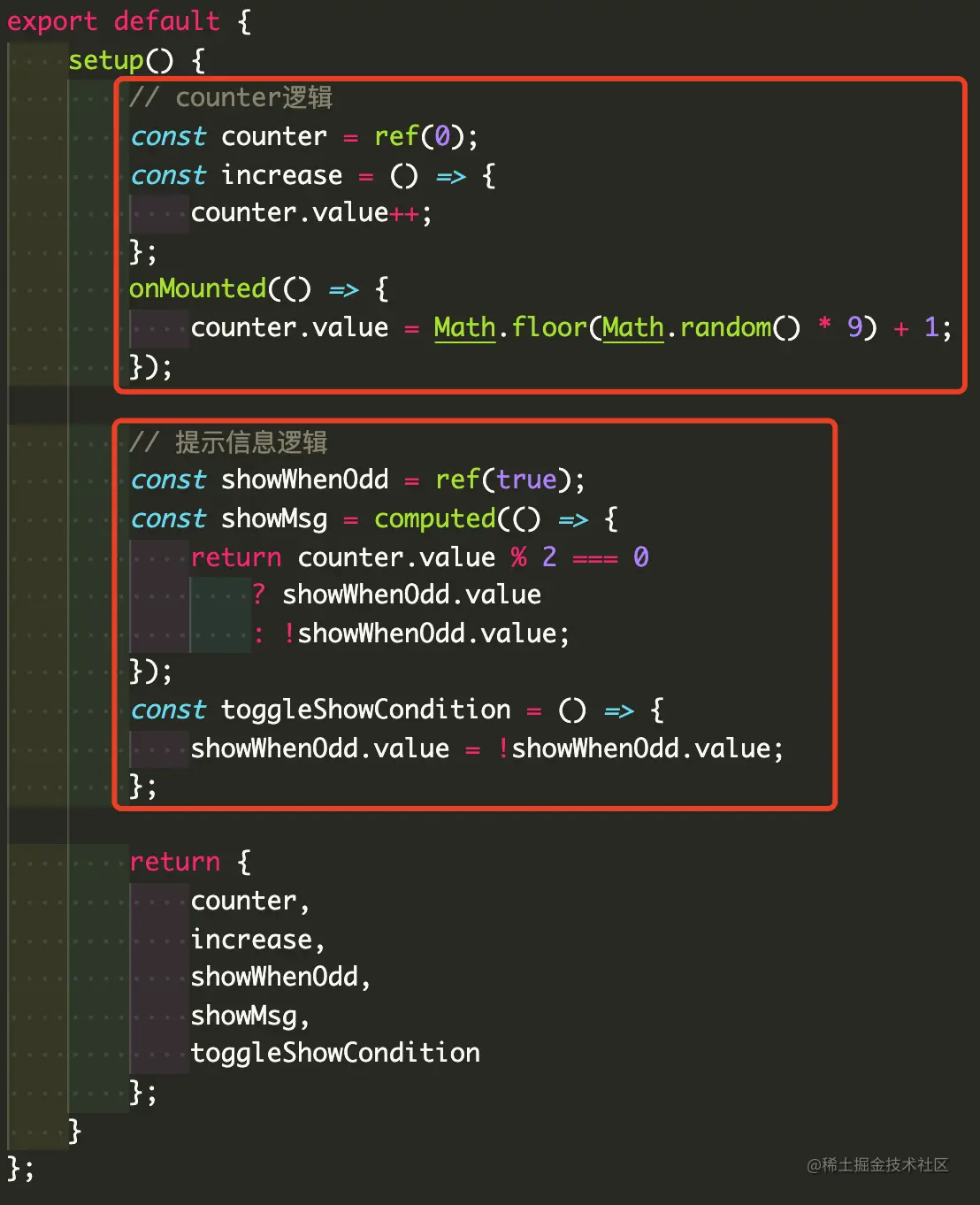Click the "return {" line
Screen dimensions: 980x1205
coord(190,862)
